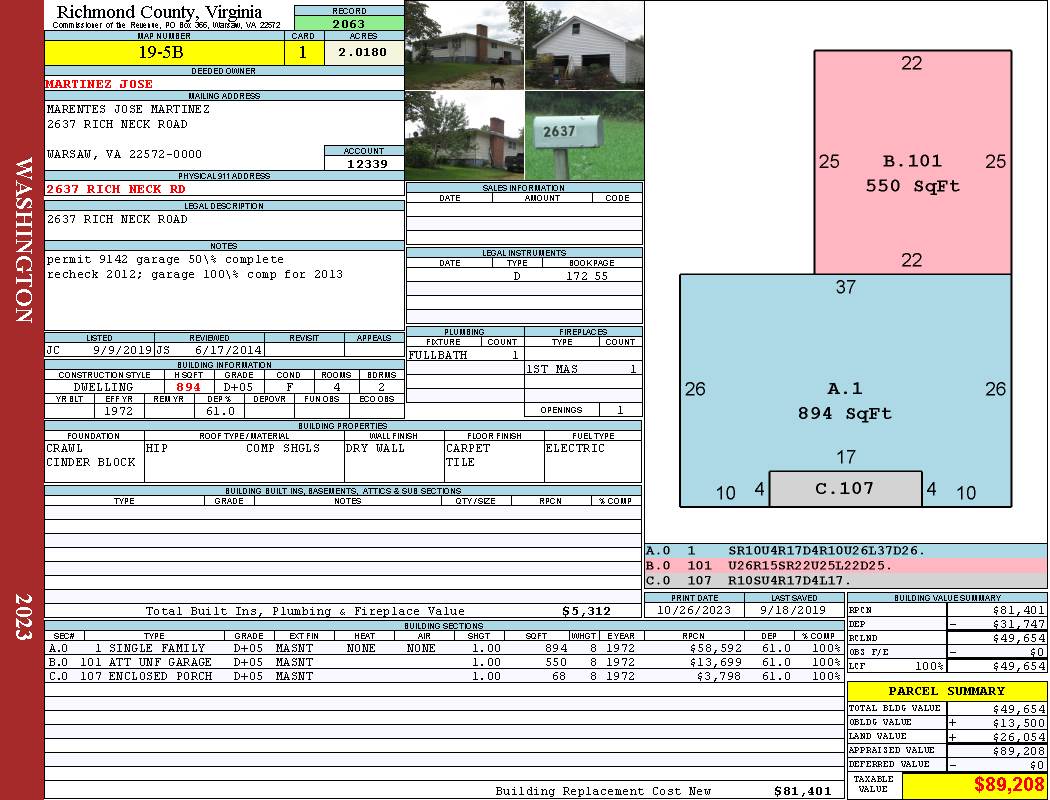
Task: Open the house side view photo with chimney
Action: [464, 136]
